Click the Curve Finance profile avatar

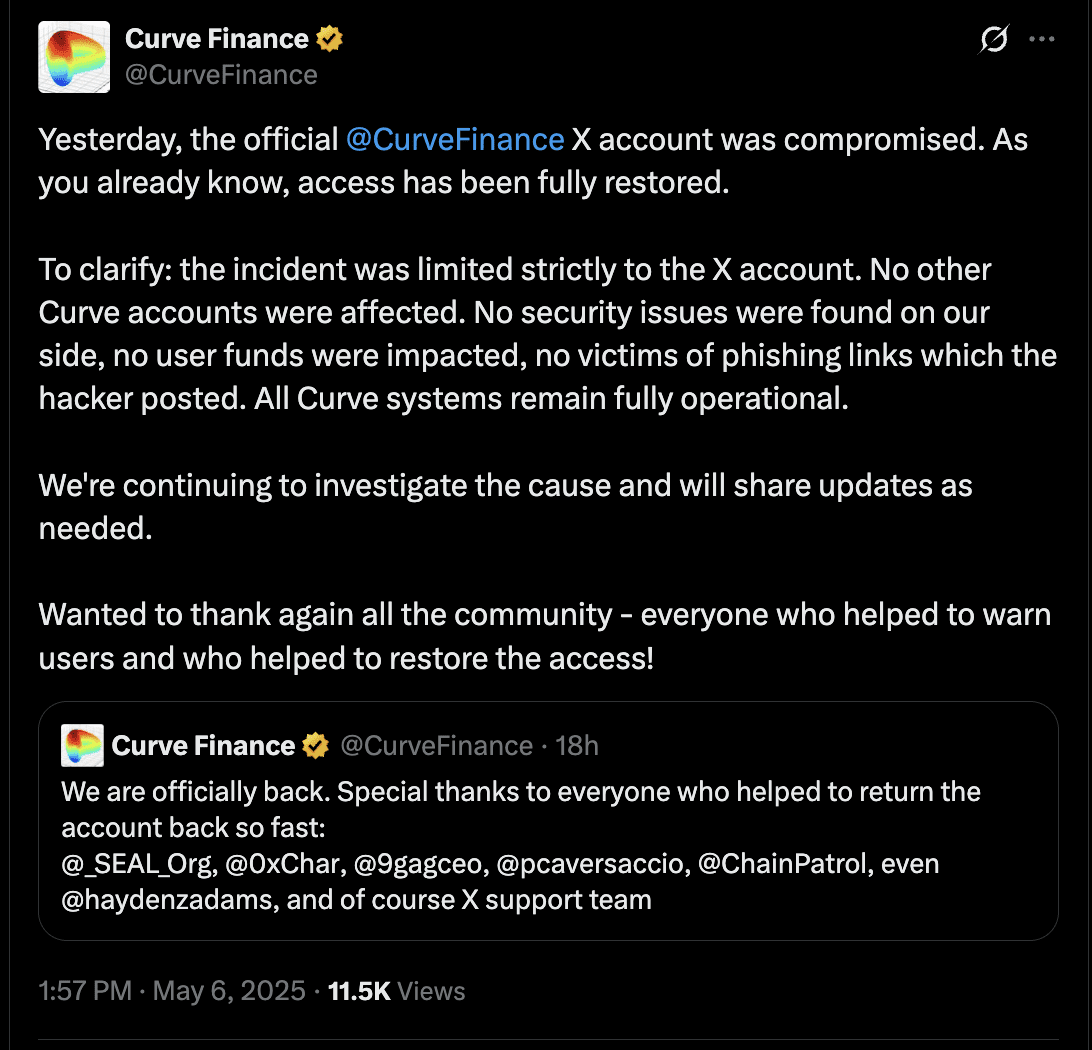point(74,56)
